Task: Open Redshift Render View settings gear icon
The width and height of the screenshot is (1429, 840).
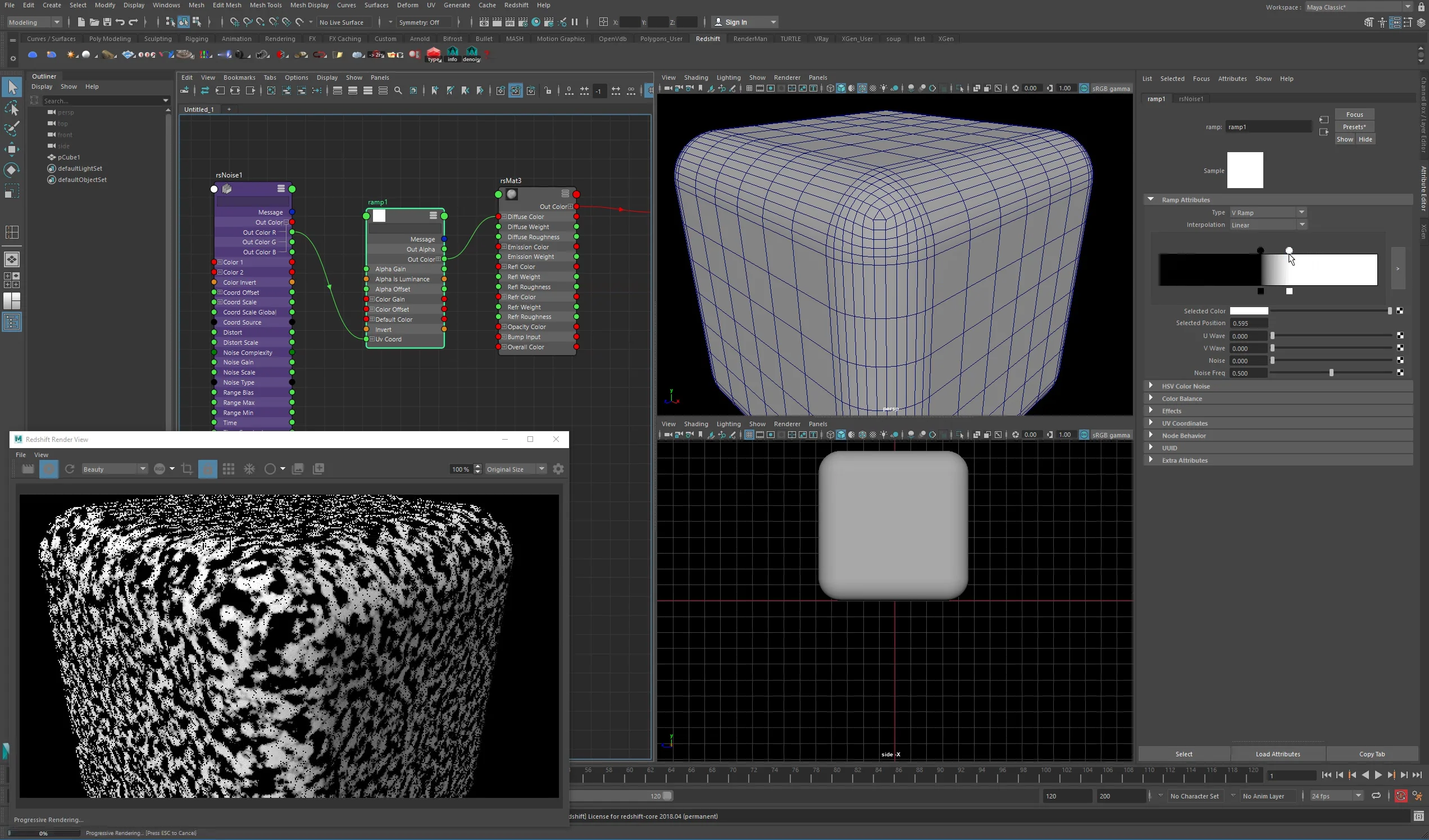Action: (x=557, y=469)
